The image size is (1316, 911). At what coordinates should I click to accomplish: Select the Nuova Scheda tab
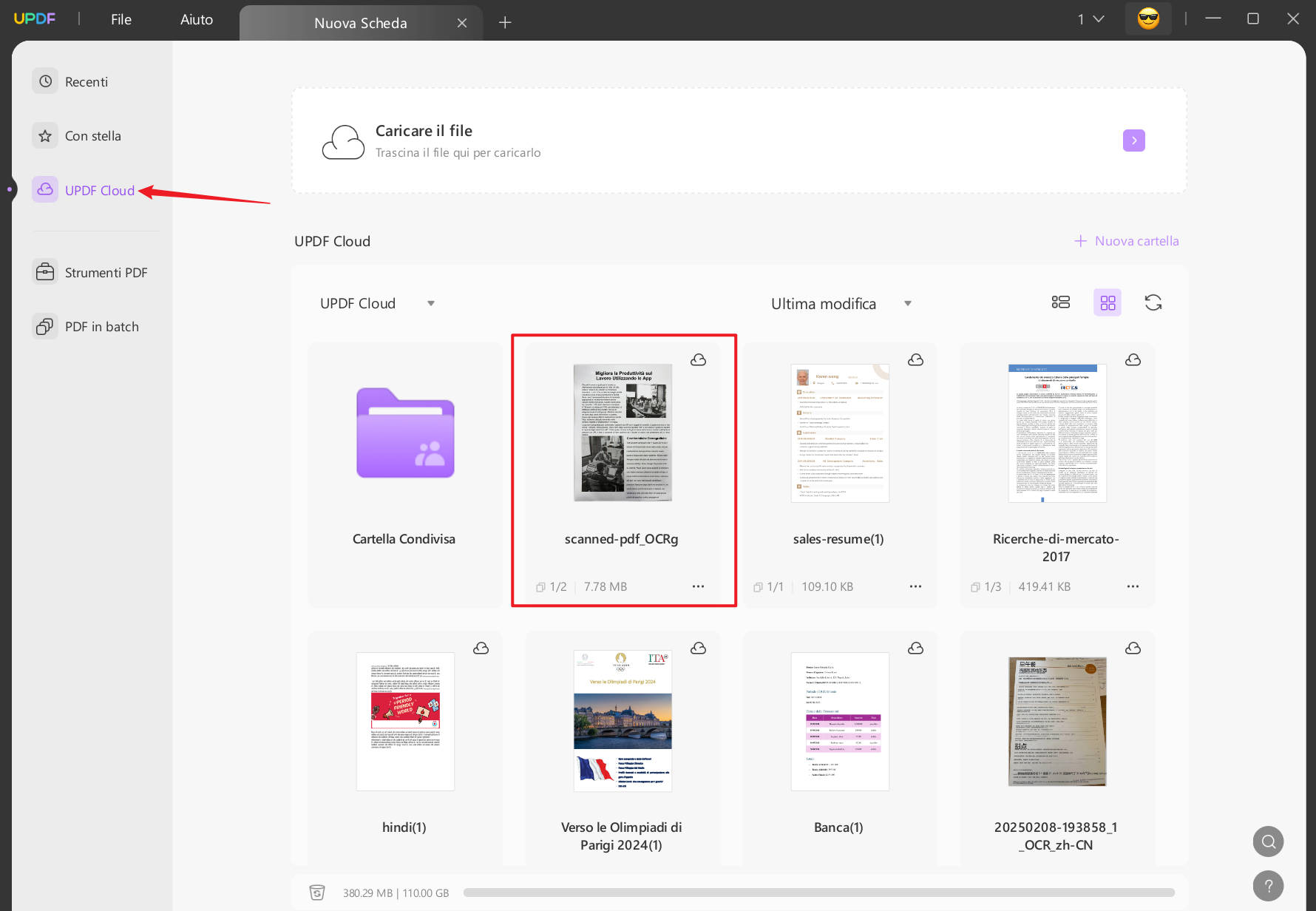click(360, 23)
